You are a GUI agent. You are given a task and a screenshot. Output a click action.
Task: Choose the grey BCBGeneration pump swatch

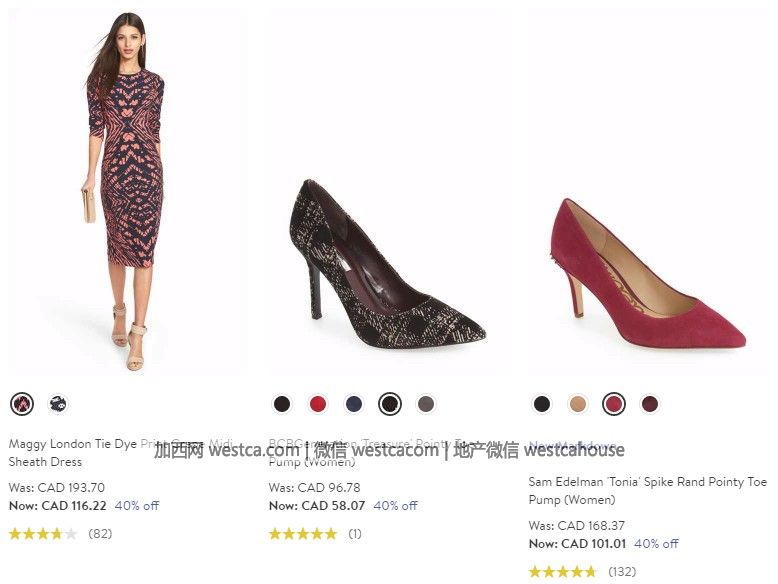(x=426, y=403)
